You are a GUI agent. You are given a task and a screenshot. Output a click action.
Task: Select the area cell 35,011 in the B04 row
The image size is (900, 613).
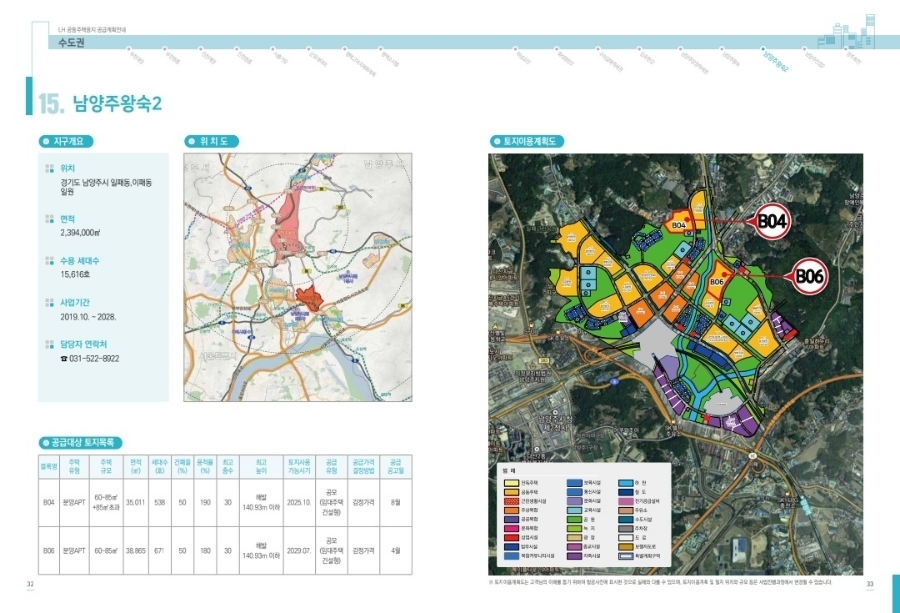pos(135,503)
